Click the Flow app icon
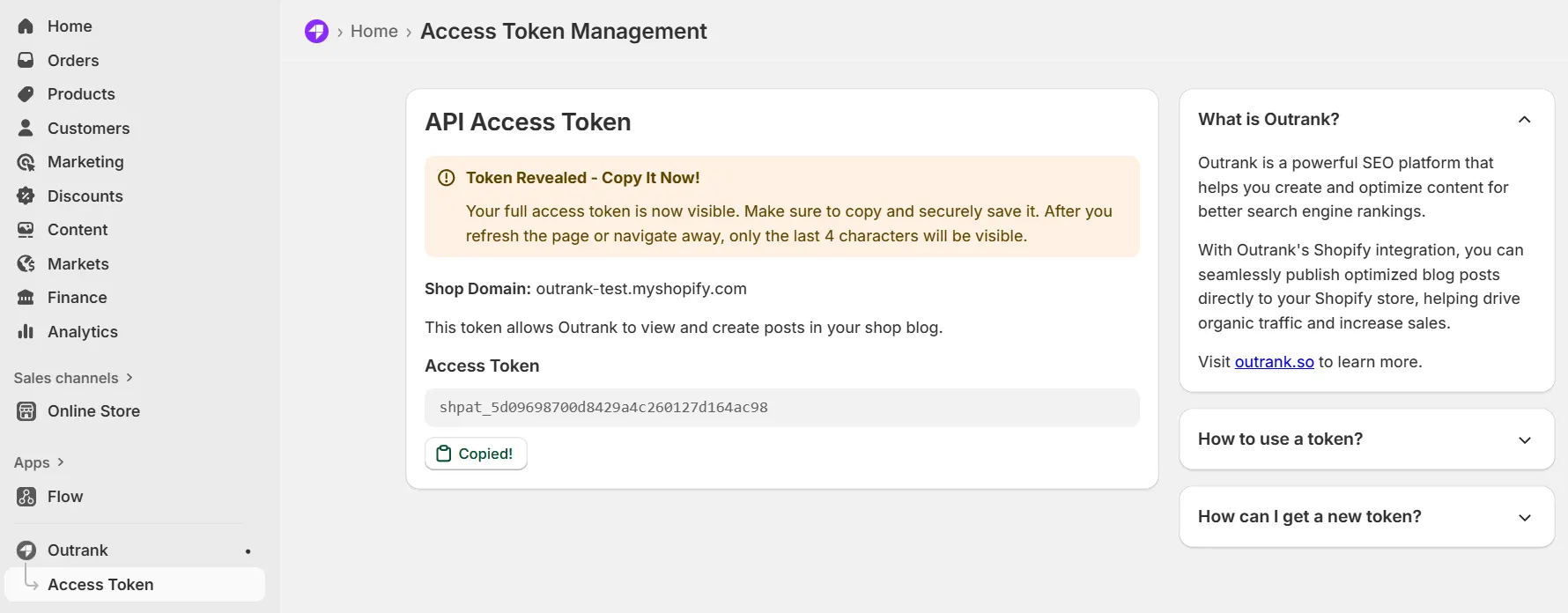 point(26,496)
